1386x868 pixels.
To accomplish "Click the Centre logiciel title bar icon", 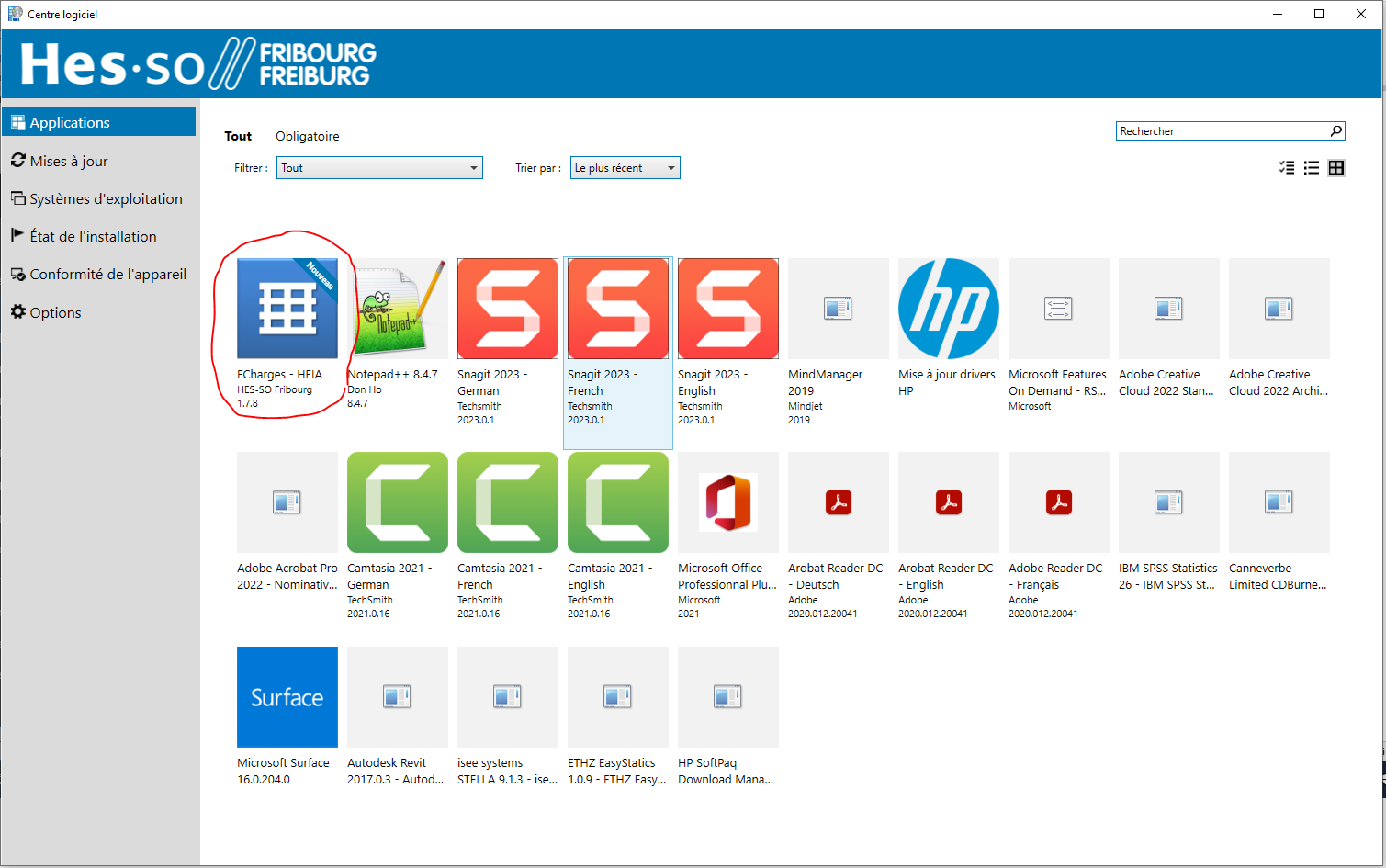I will (15, 14).
